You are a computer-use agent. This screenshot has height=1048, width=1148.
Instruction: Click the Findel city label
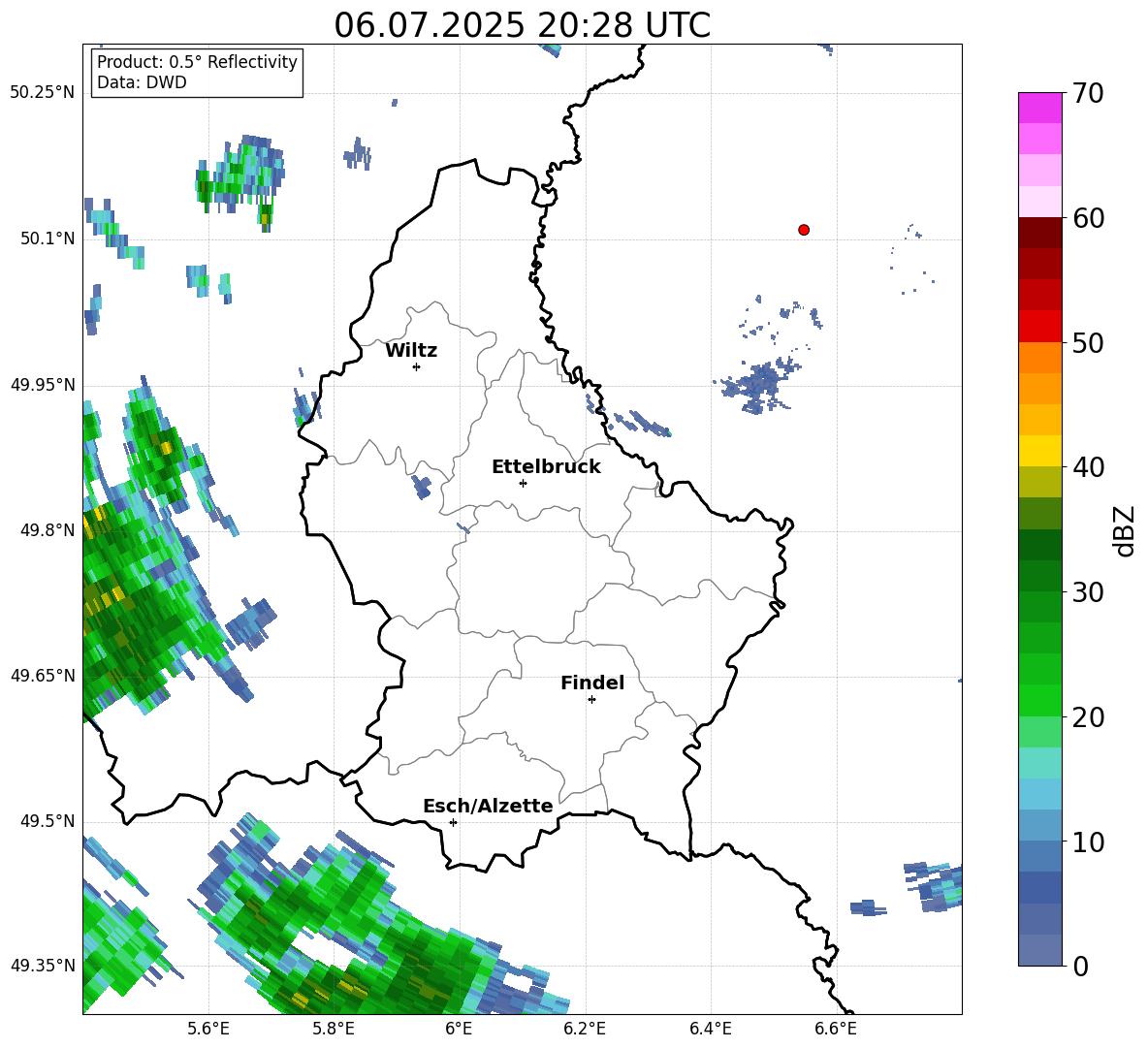click(592, 683)
